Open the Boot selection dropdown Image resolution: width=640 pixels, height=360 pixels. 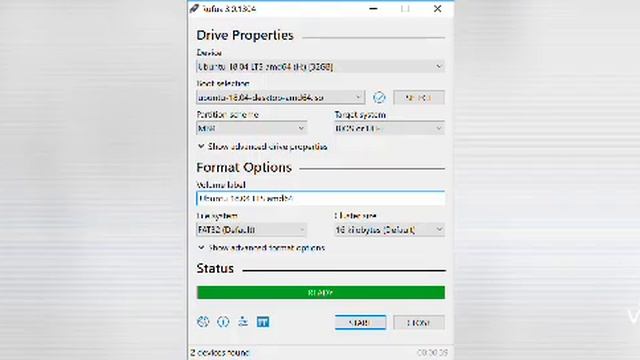tap(280, 98)
